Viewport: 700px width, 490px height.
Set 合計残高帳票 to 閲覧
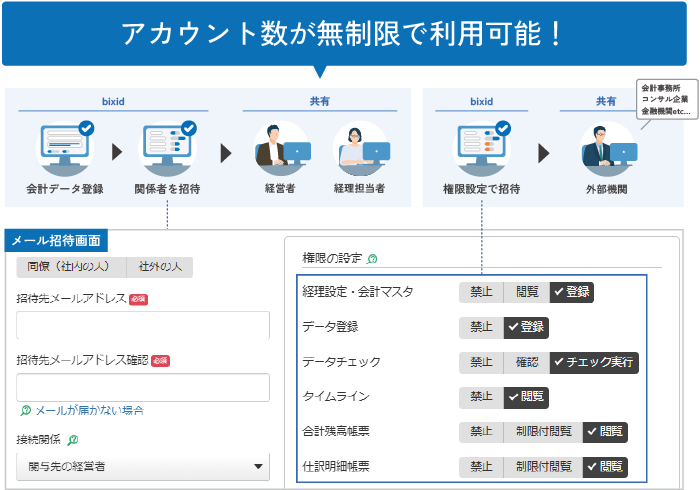pyautogui.click(x=605, y=432)
